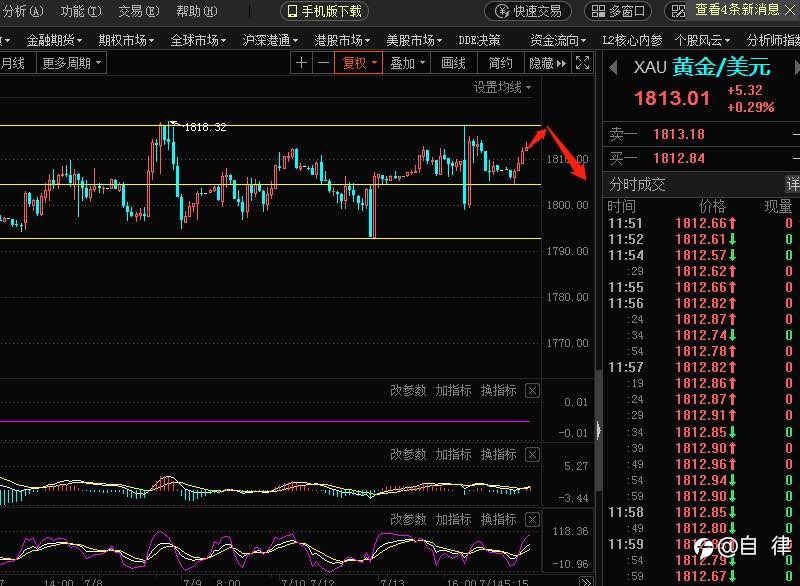Open 复权 adjustment dropdown

pyautogui.click(x=359, y=63)
